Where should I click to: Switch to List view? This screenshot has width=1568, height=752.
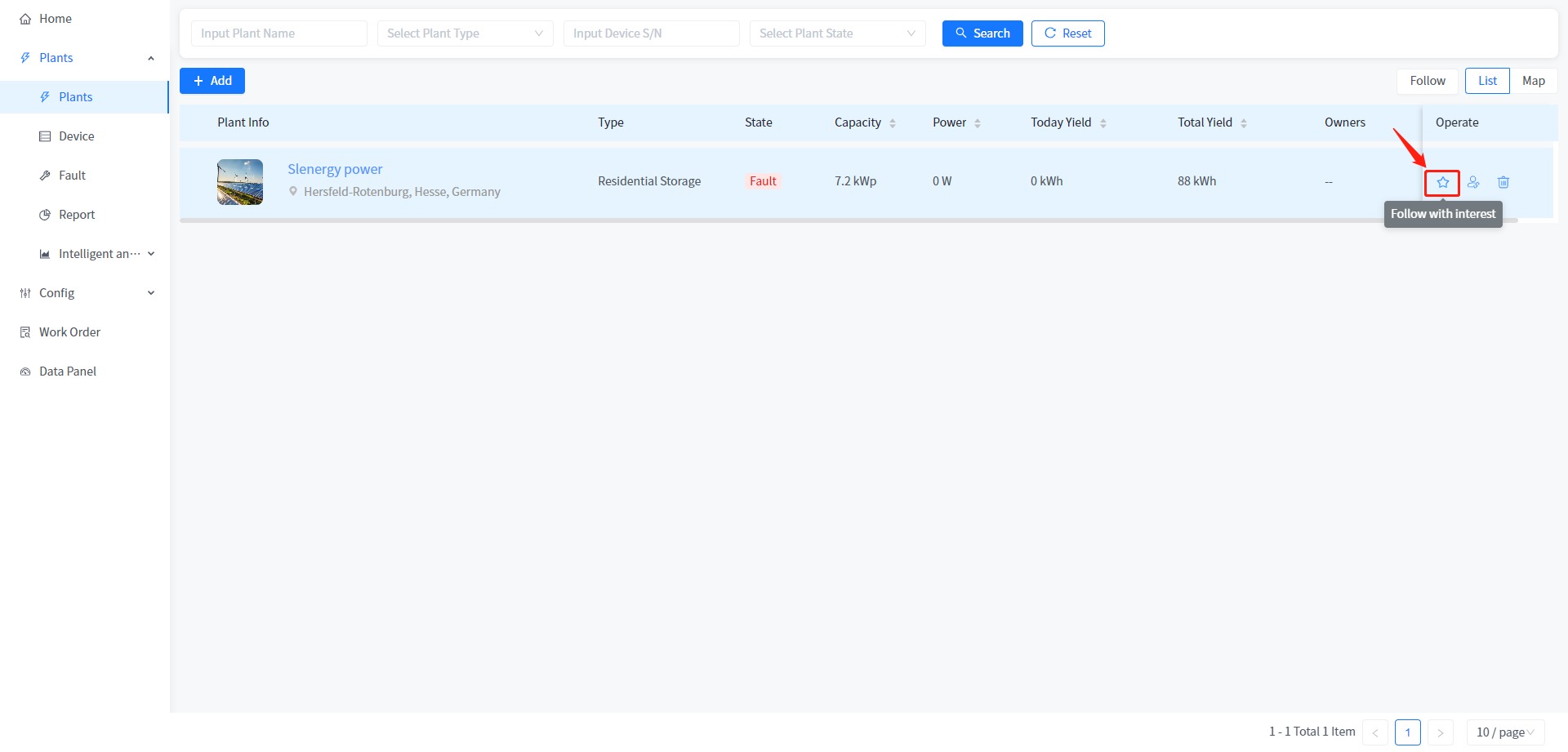pyautogui.click(x=1487, y=81)
